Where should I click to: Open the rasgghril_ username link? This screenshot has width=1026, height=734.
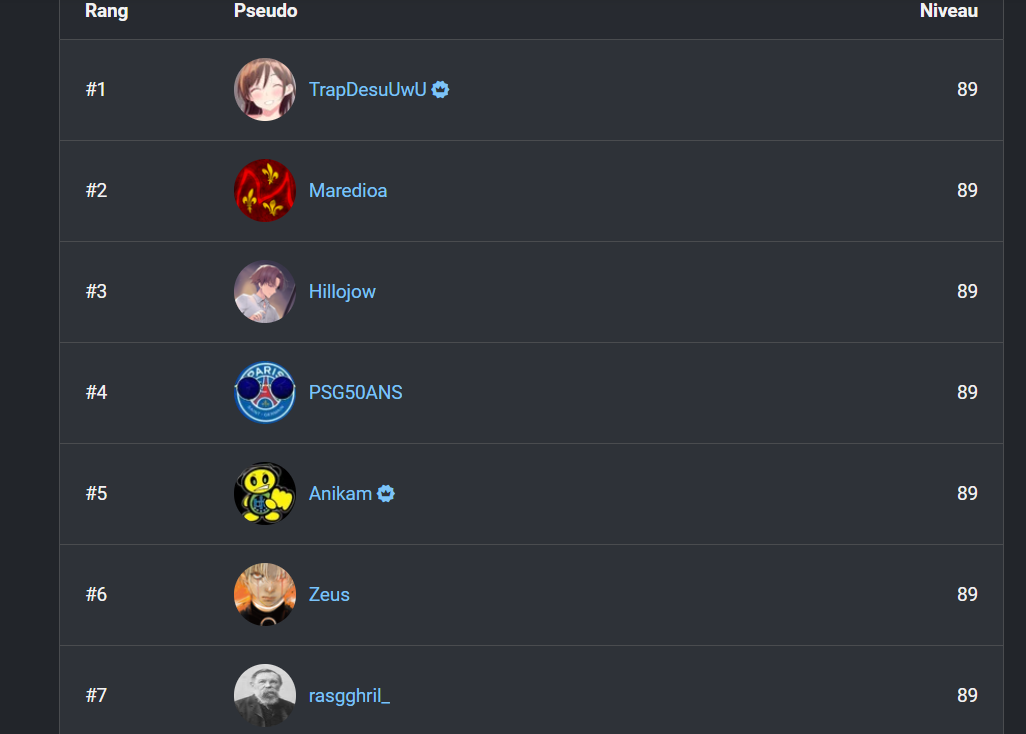pos(349,695)
